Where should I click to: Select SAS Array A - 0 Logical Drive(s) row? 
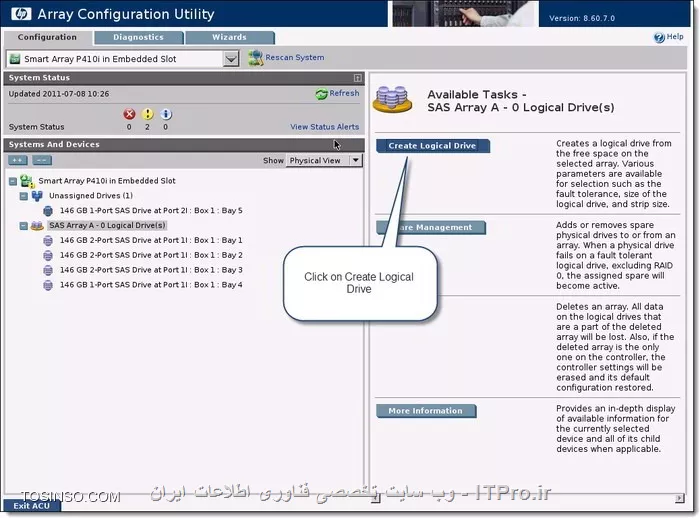click(x=107, y=226)
